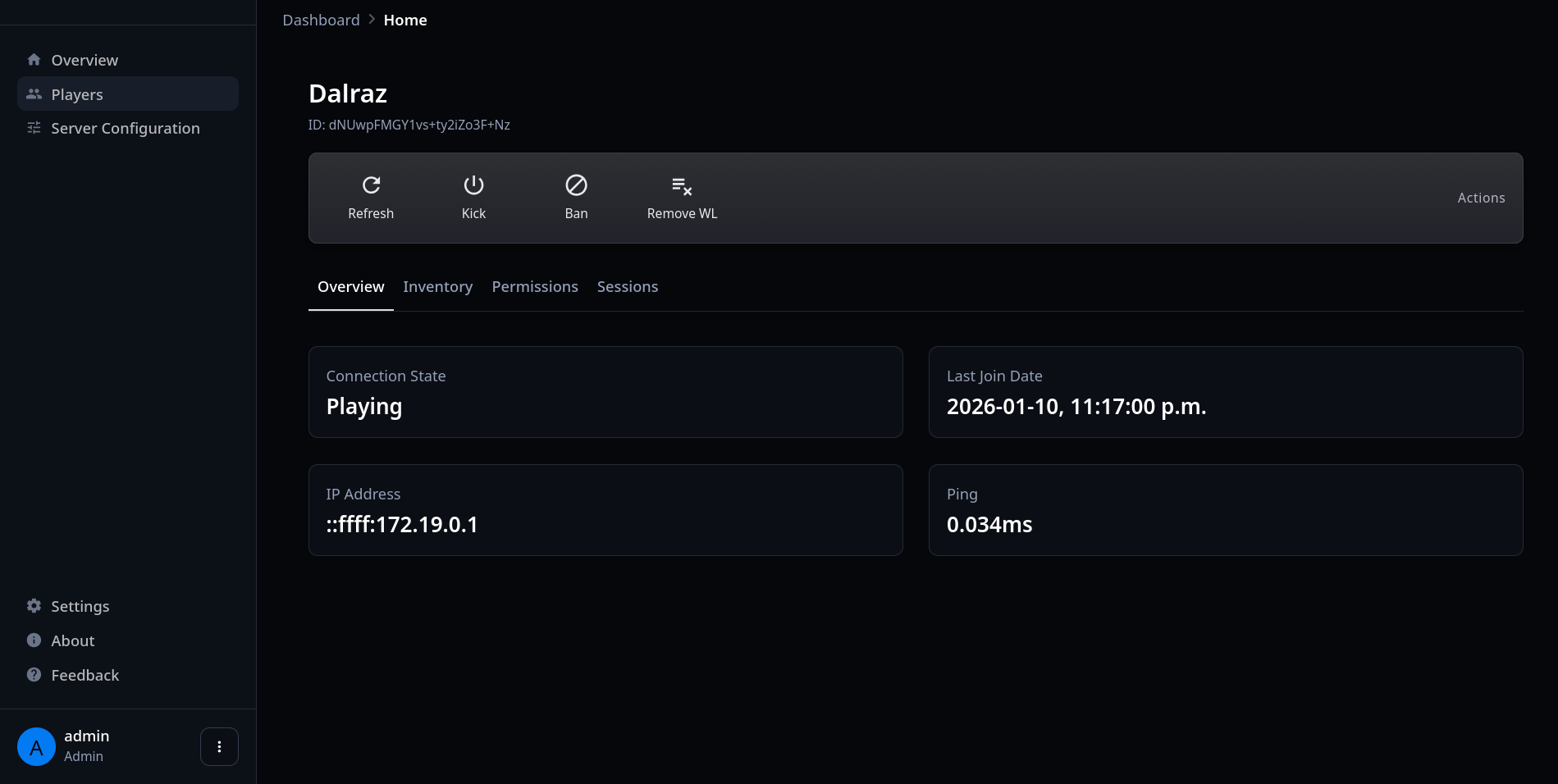Remove player from whitelist via Remove WL
This screenshot has height=784, width=1558.
(682, 198)
